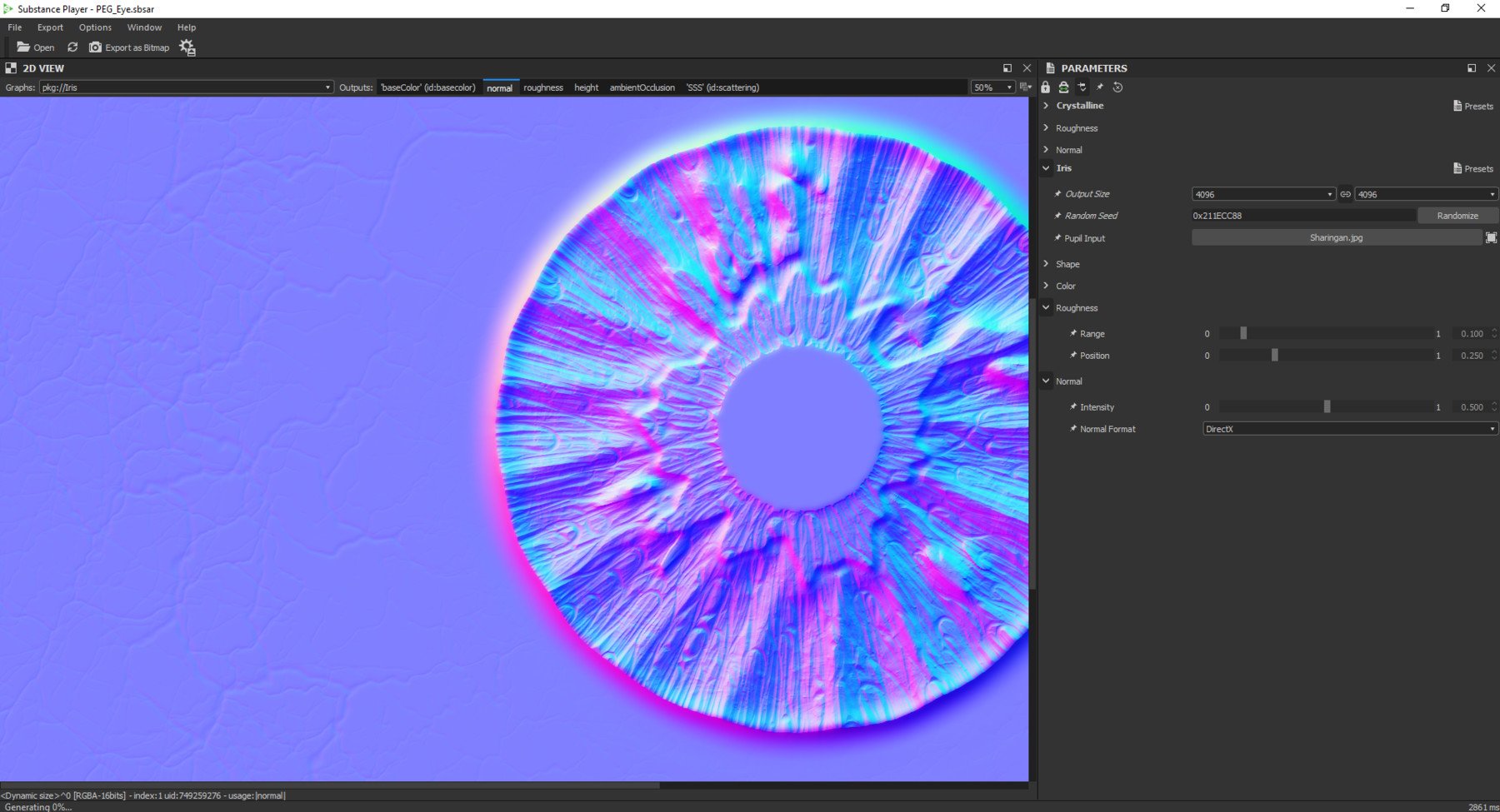Toggle pin next to Pupil Input
The image size is (1500, 812).
coord(1058,238)
